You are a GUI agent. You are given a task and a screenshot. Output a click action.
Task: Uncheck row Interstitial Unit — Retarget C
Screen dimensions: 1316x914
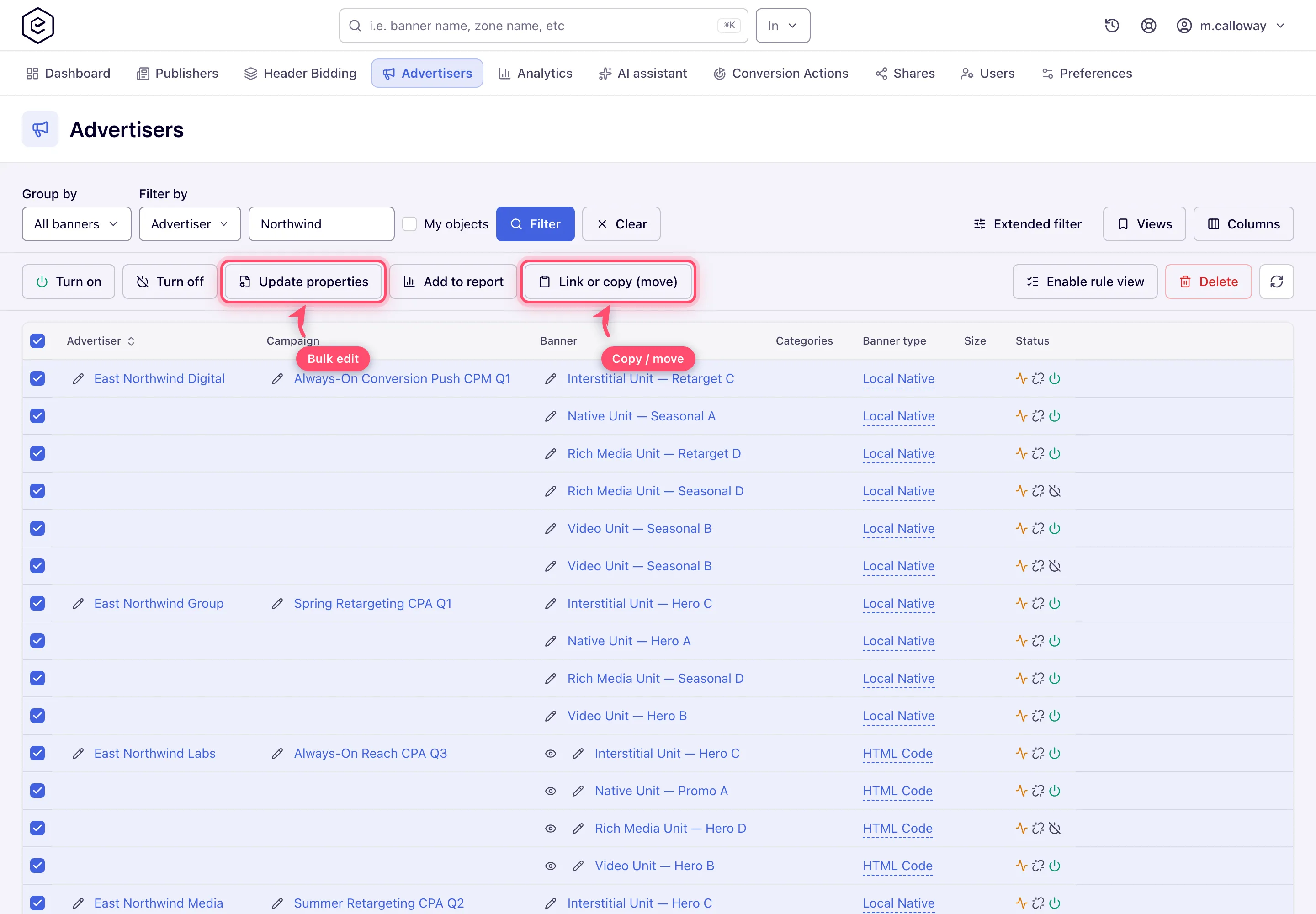(x=38, y=378)
